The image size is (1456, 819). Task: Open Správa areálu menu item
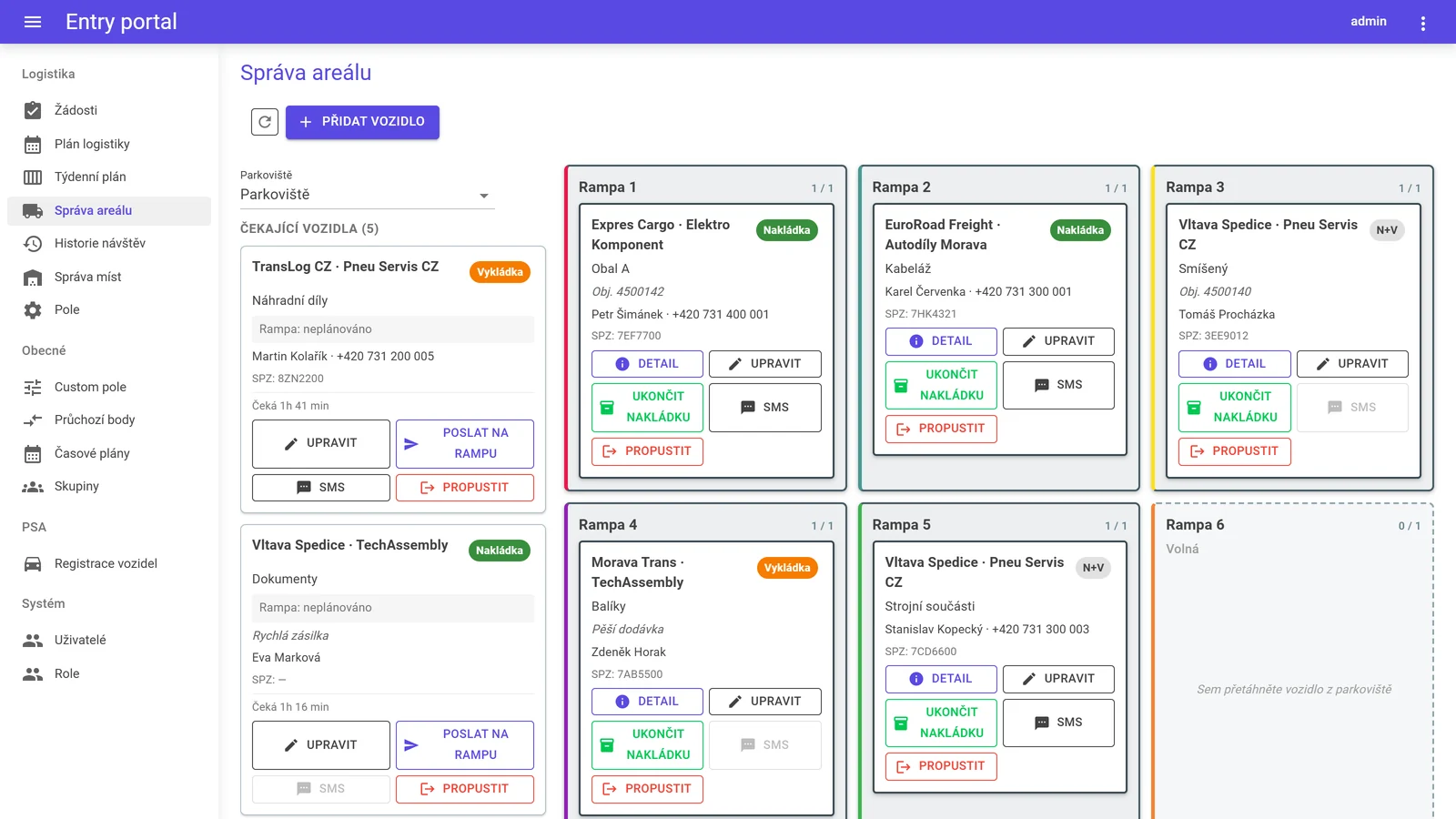click(109, 210)
